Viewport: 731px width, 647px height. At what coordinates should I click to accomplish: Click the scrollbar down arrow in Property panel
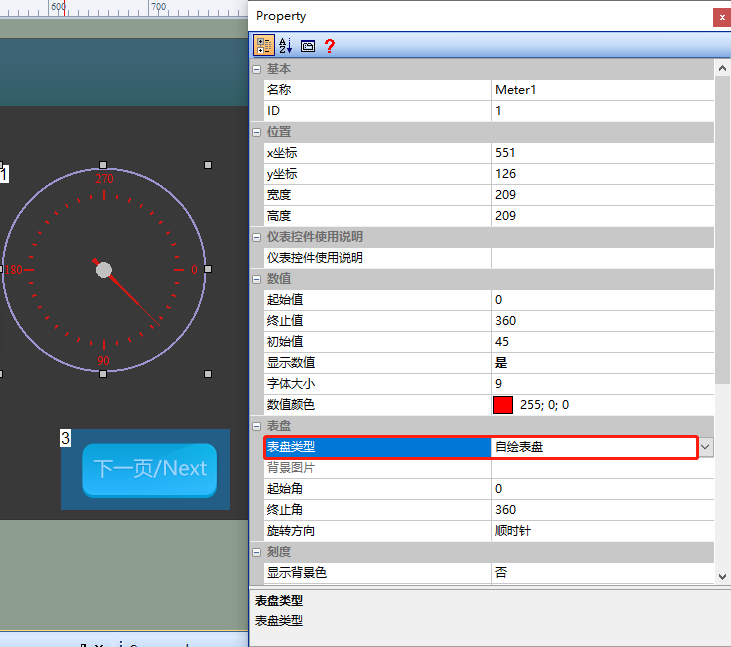(x=722, y=577)
